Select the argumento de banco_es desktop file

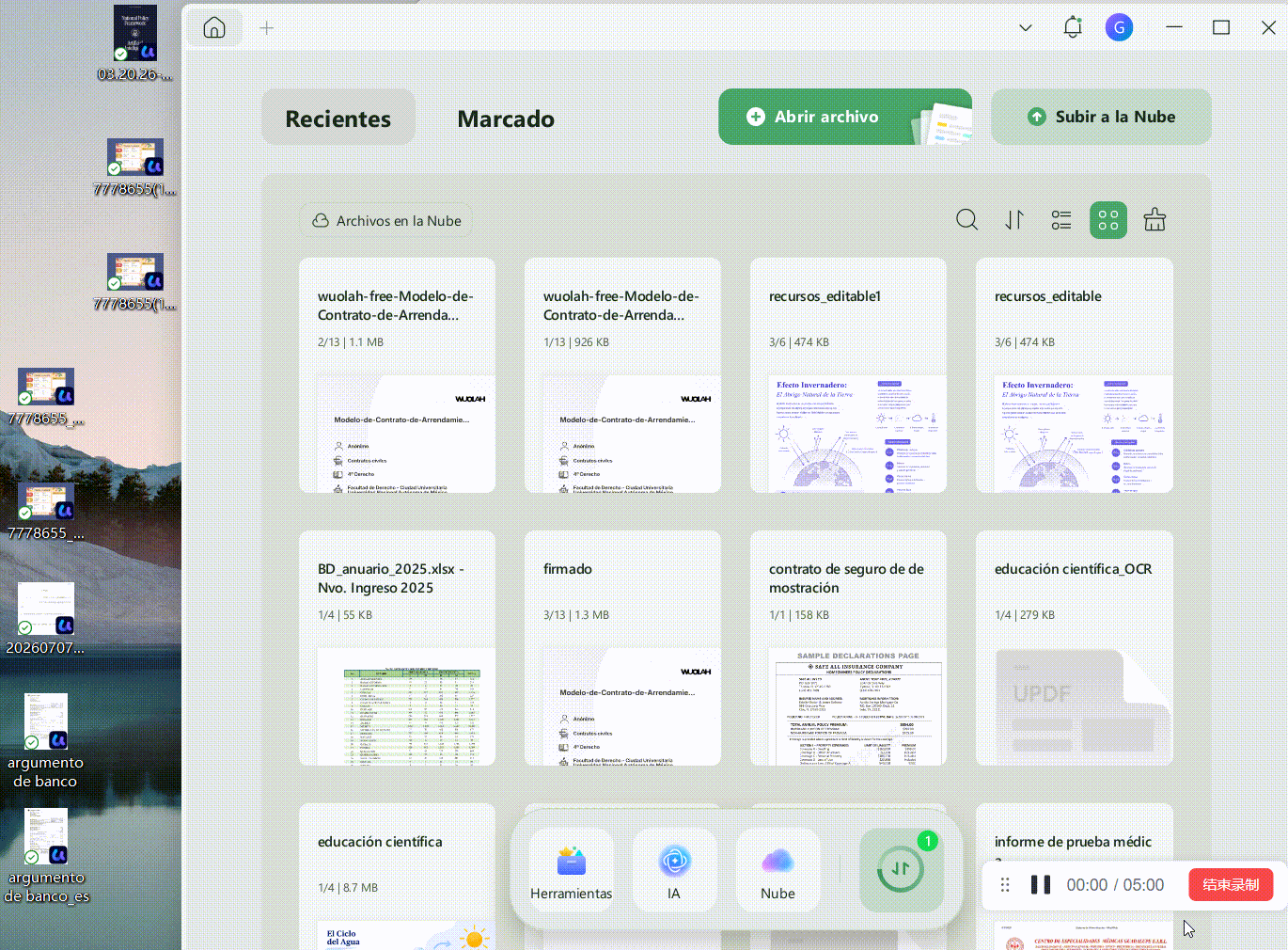click(46, 856)
